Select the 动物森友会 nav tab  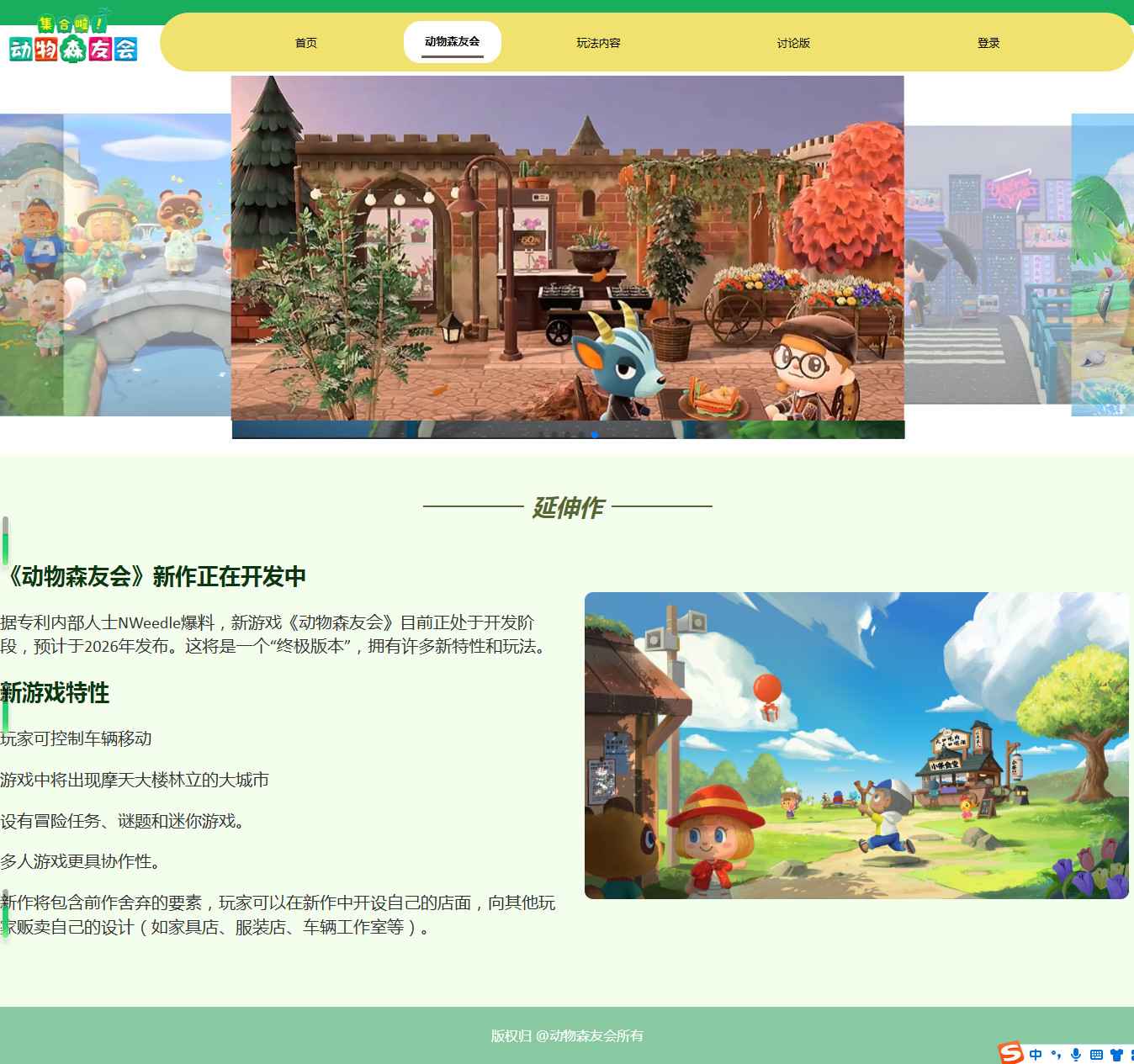(452, 42)
